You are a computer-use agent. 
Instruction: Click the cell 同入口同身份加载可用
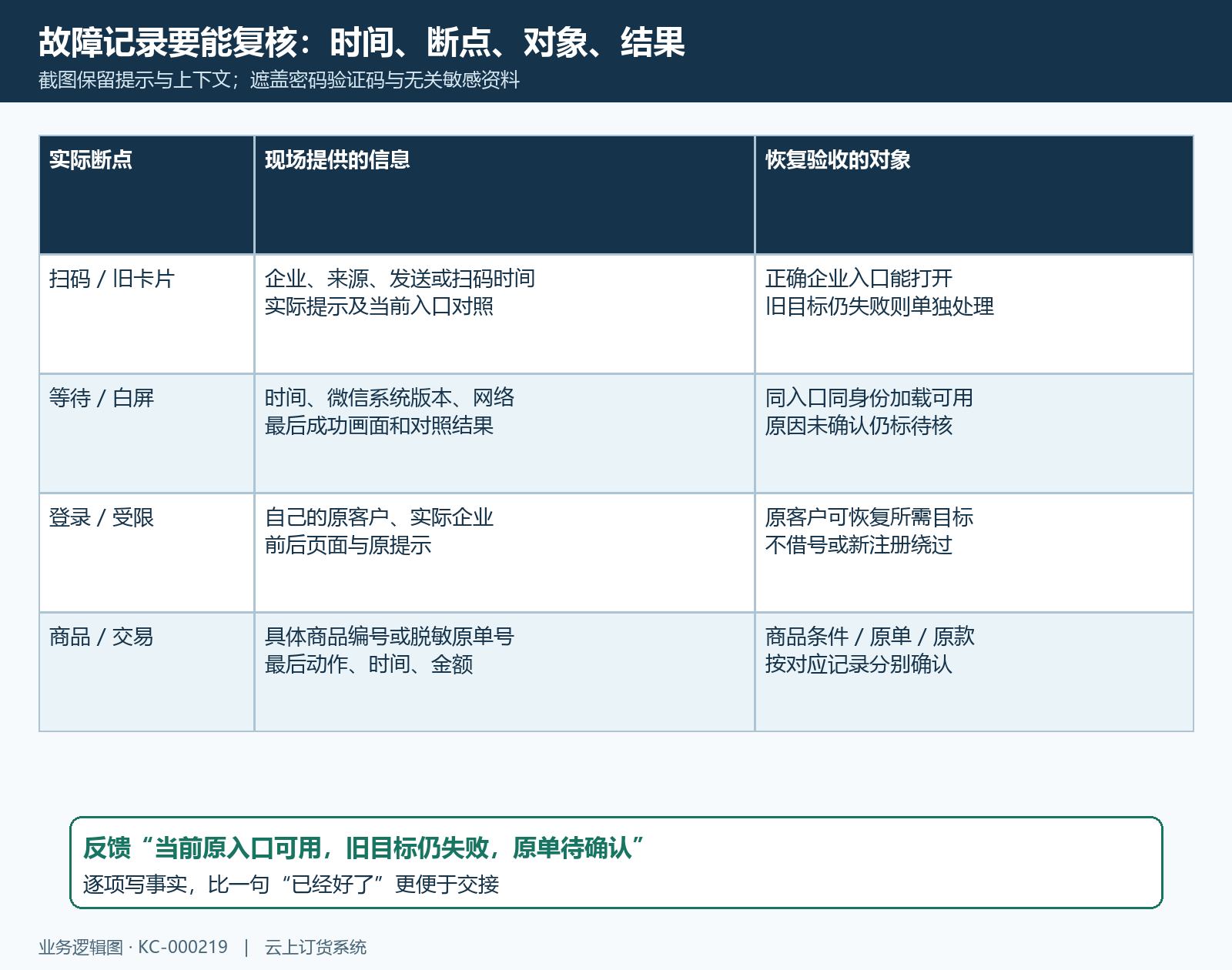[974, 433]
